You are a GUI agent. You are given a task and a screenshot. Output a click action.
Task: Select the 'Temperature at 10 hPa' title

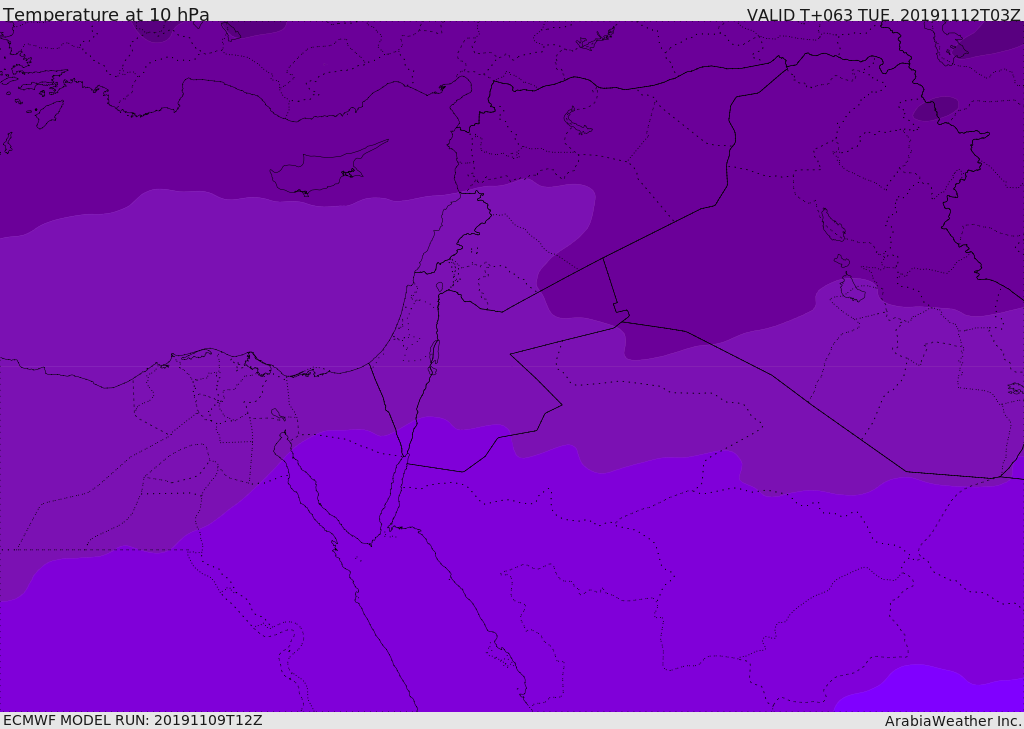[106, 14]
